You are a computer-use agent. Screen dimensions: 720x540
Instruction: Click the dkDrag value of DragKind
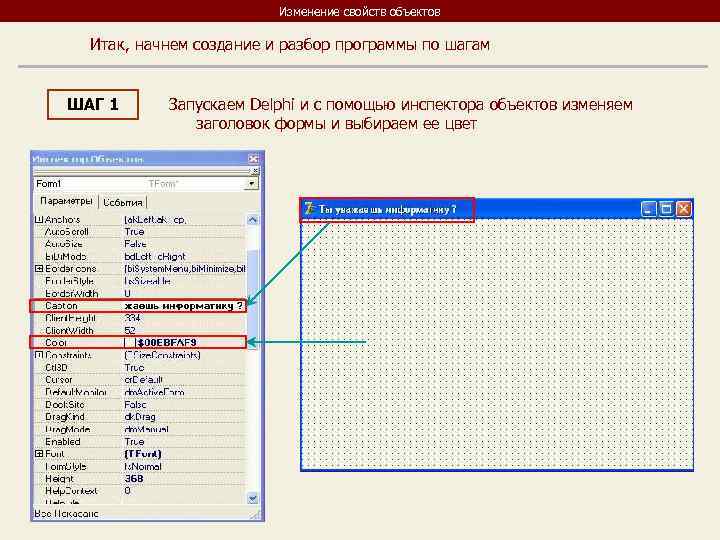tap(140, 417)
